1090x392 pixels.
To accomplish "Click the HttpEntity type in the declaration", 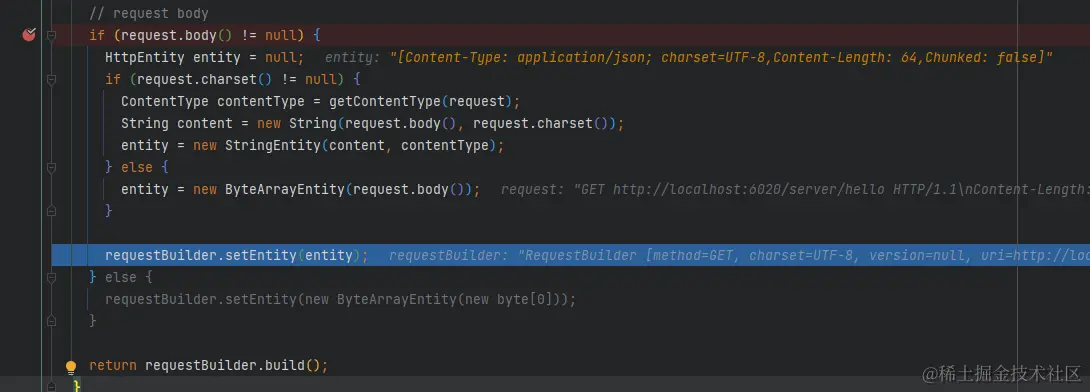I will click(x=145, y=58).
